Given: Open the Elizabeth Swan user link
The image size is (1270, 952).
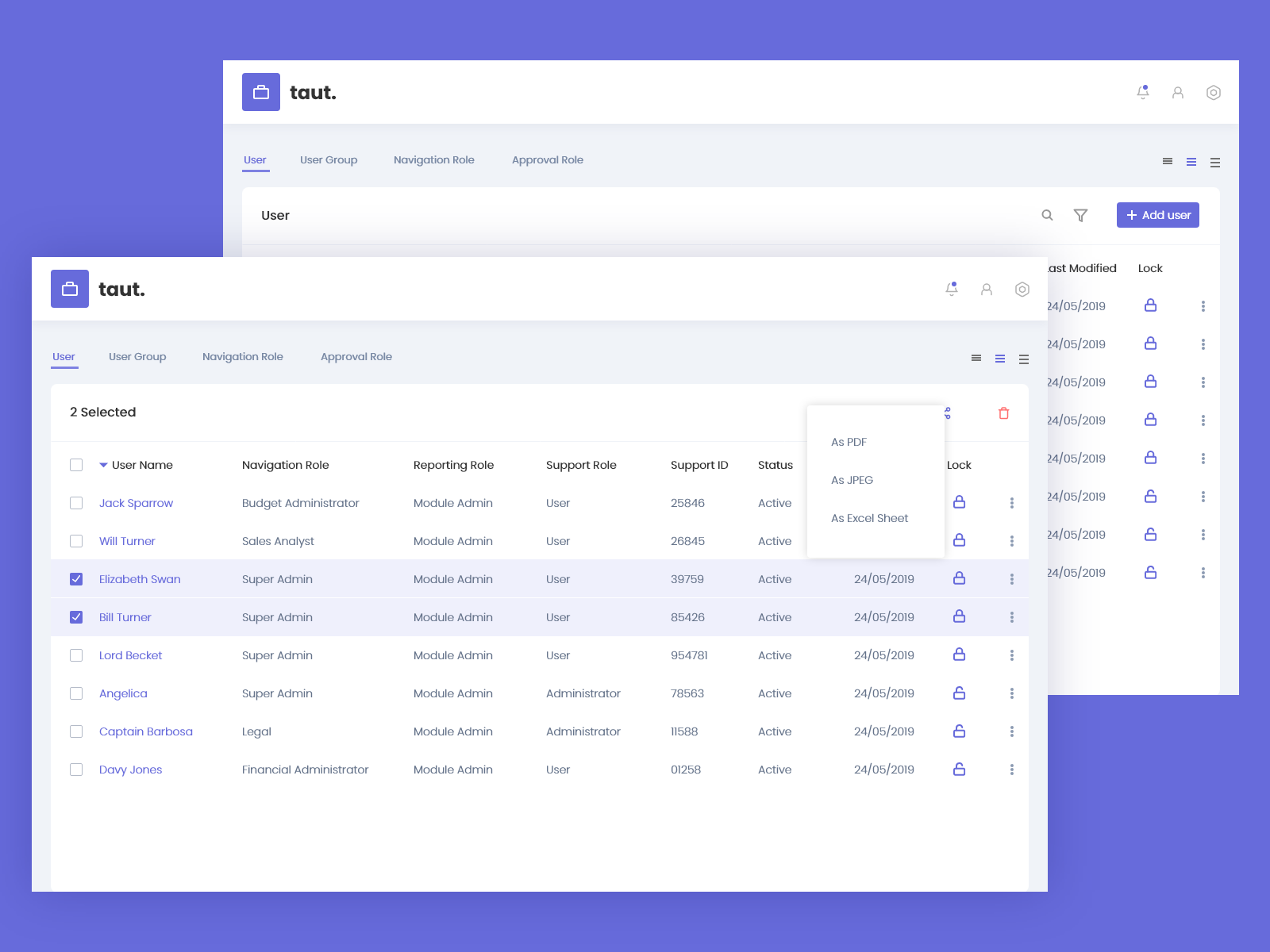Looking at the screenshot, I should coord(140,579).
